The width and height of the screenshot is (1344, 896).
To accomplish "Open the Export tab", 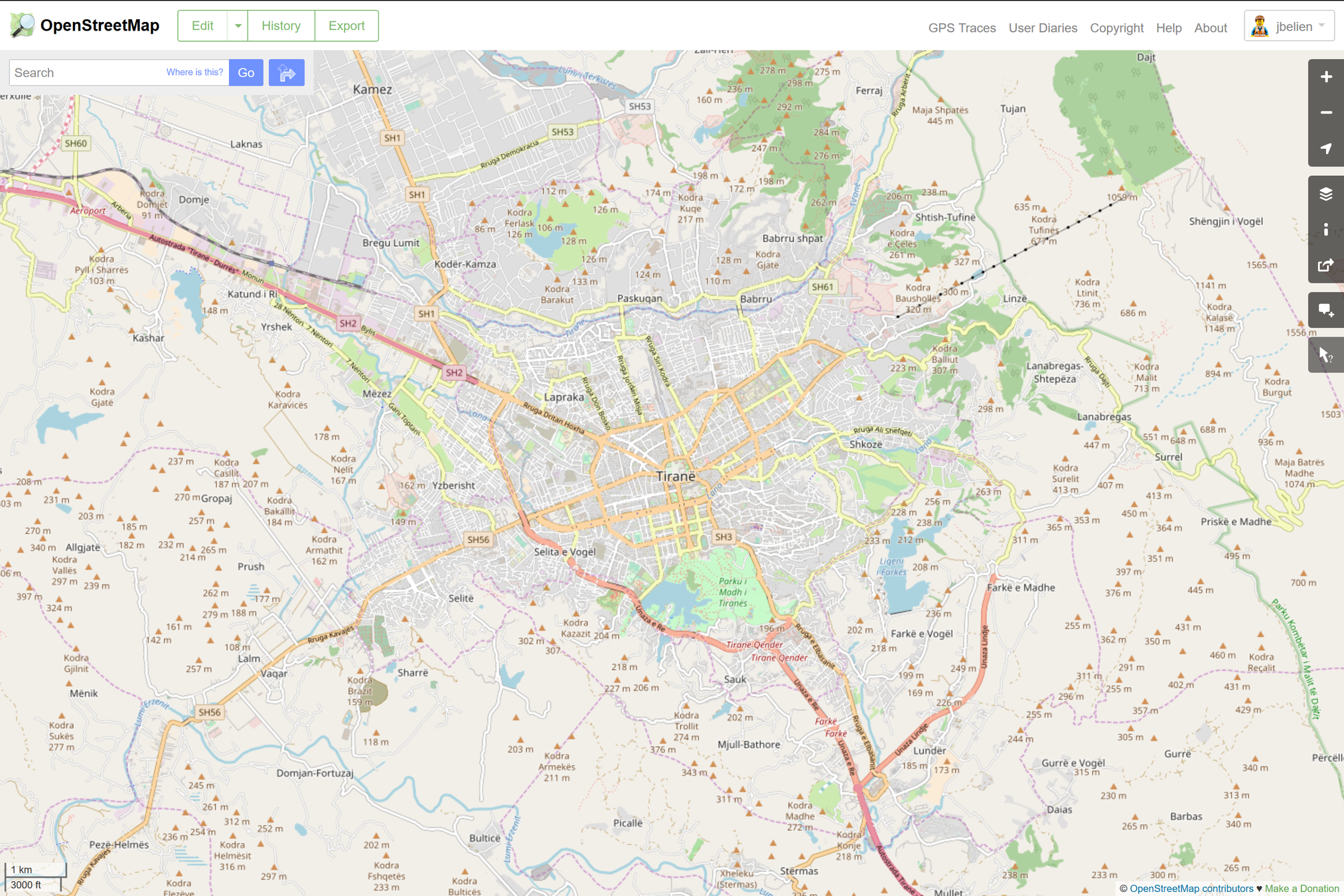I will (x=346, y=26).
